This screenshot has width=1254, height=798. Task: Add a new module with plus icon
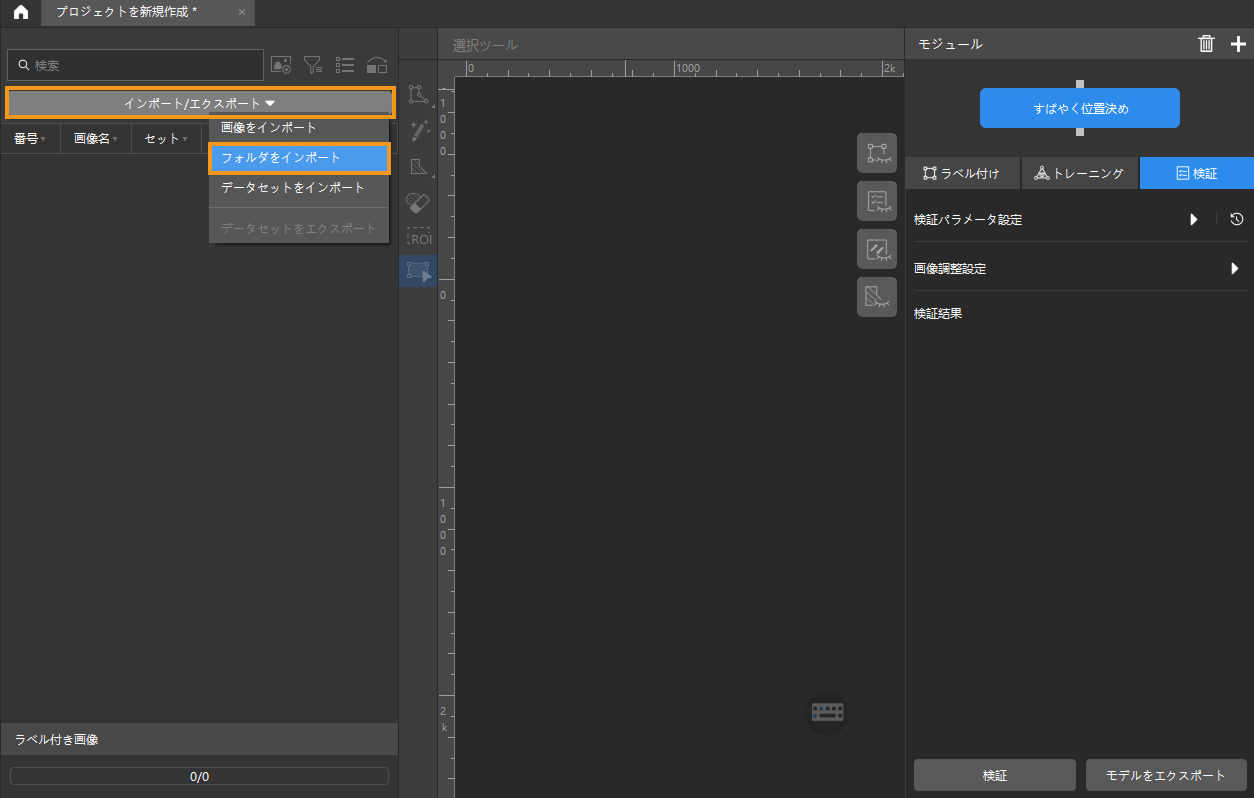[1238, 43]
